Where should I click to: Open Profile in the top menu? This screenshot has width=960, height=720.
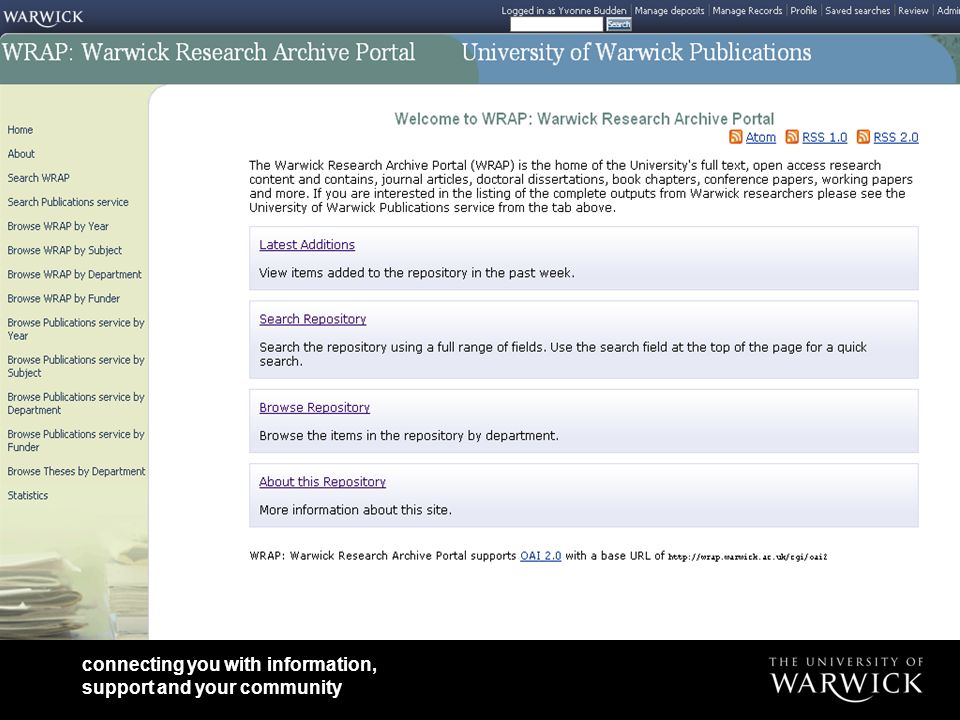tap(803, 10)
